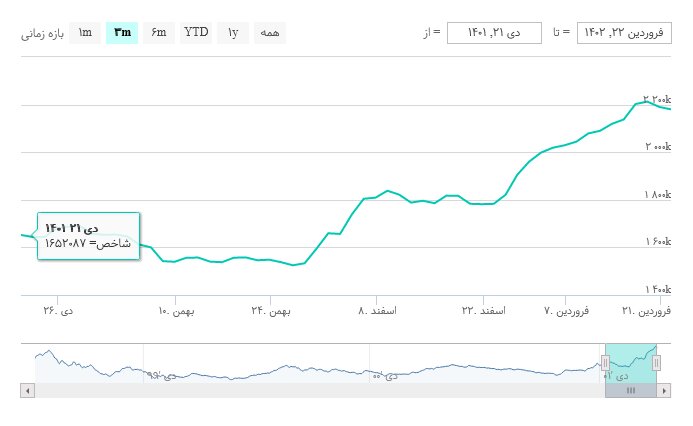Click the بهمن ۱۰ x-axis label
This screenshot has width=693, height=426.
point(176,311)
